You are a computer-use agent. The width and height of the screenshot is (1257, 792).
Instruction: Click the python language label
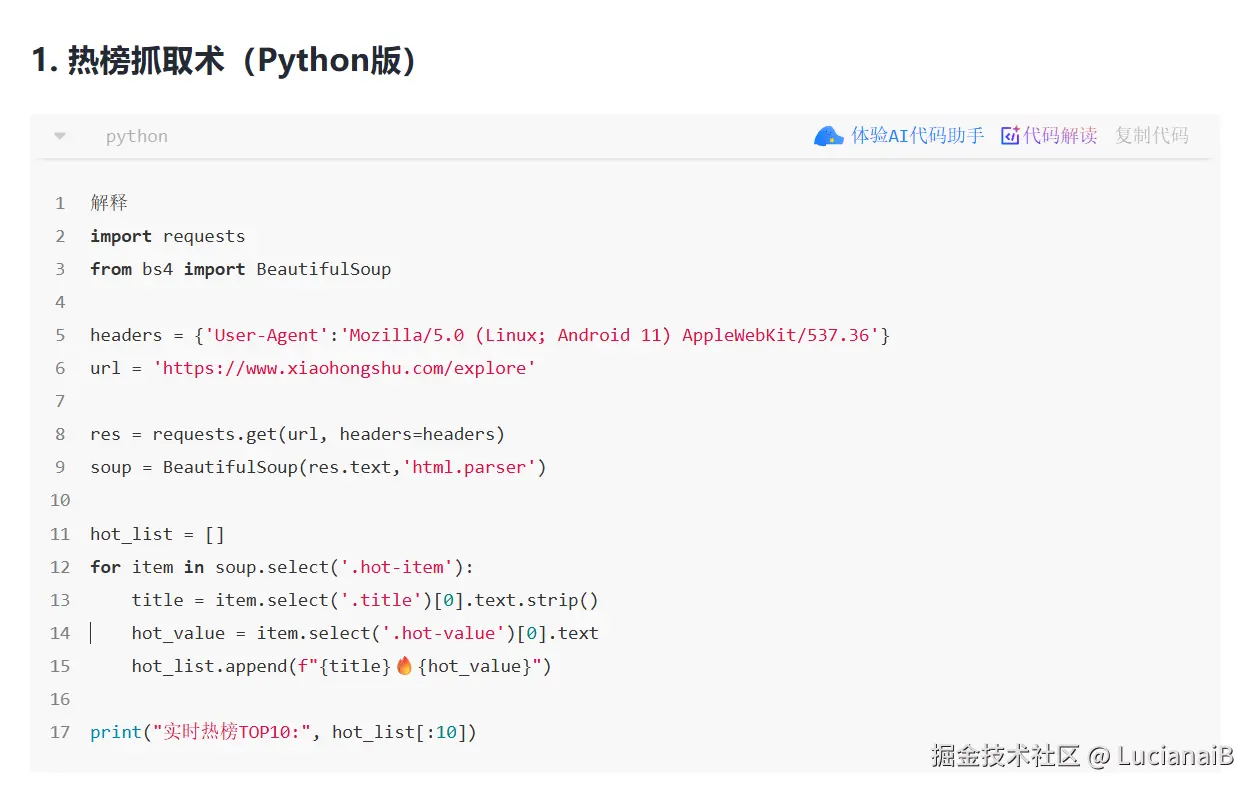[136, 136]
